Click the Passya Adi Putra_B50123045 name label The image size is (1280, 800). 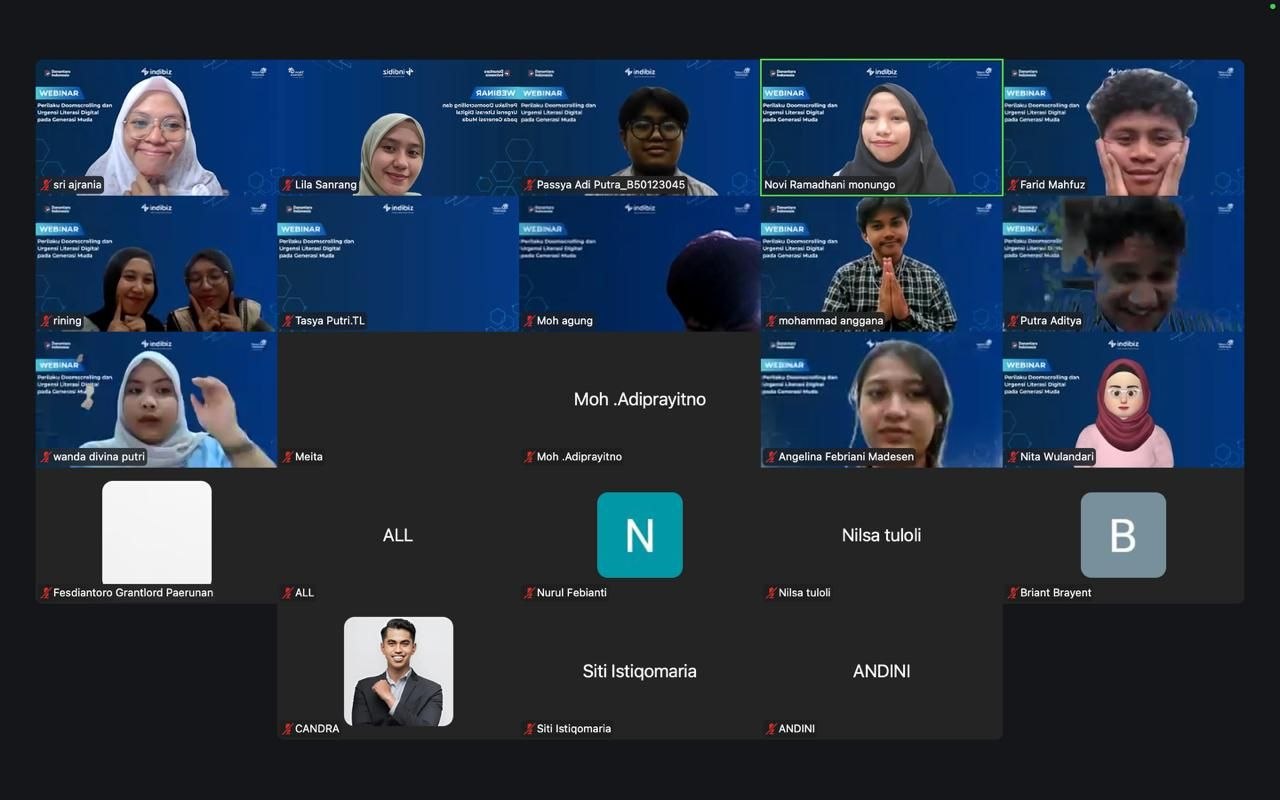coord(610,185)
